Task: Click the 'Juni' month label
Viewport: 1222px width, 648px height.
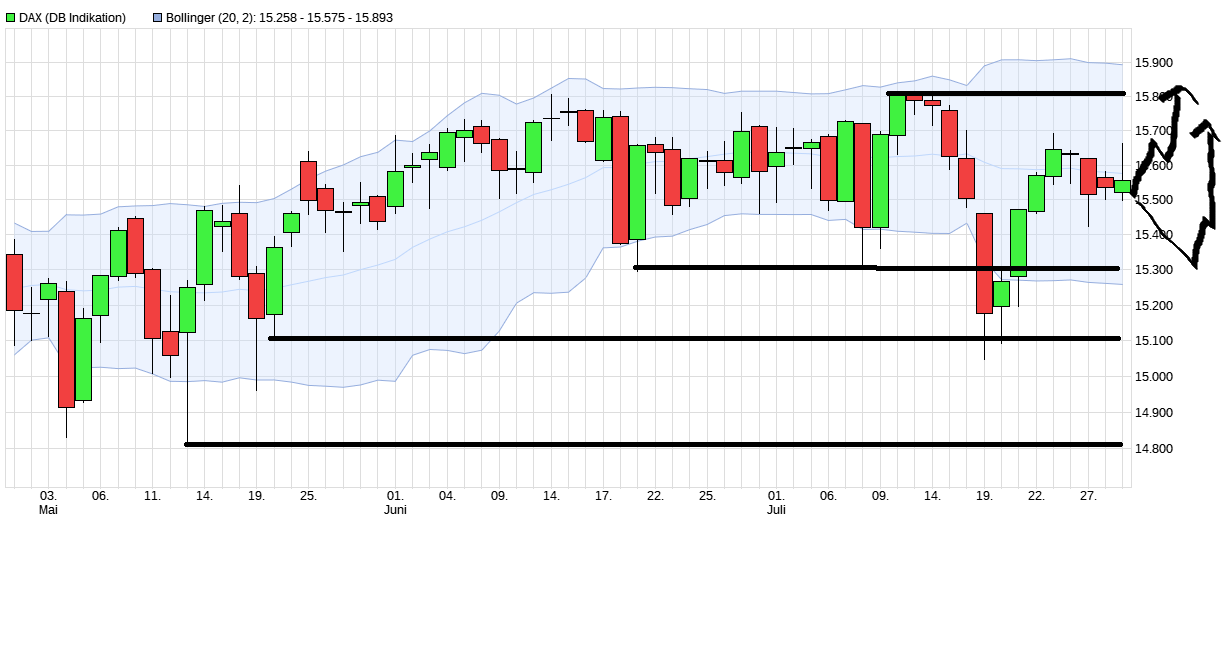Action: pos(395,510)
